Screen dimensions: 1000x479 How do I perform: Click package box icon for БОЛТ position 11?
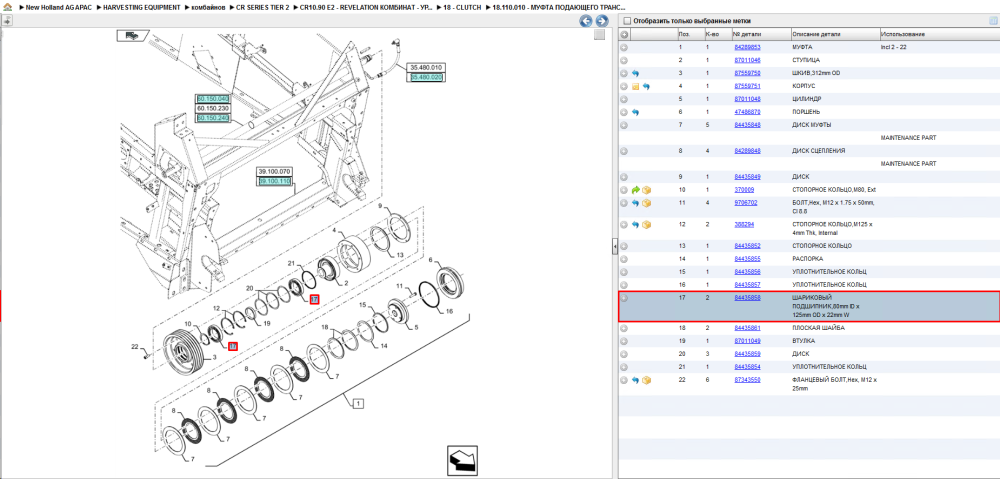tap(646, 203)
